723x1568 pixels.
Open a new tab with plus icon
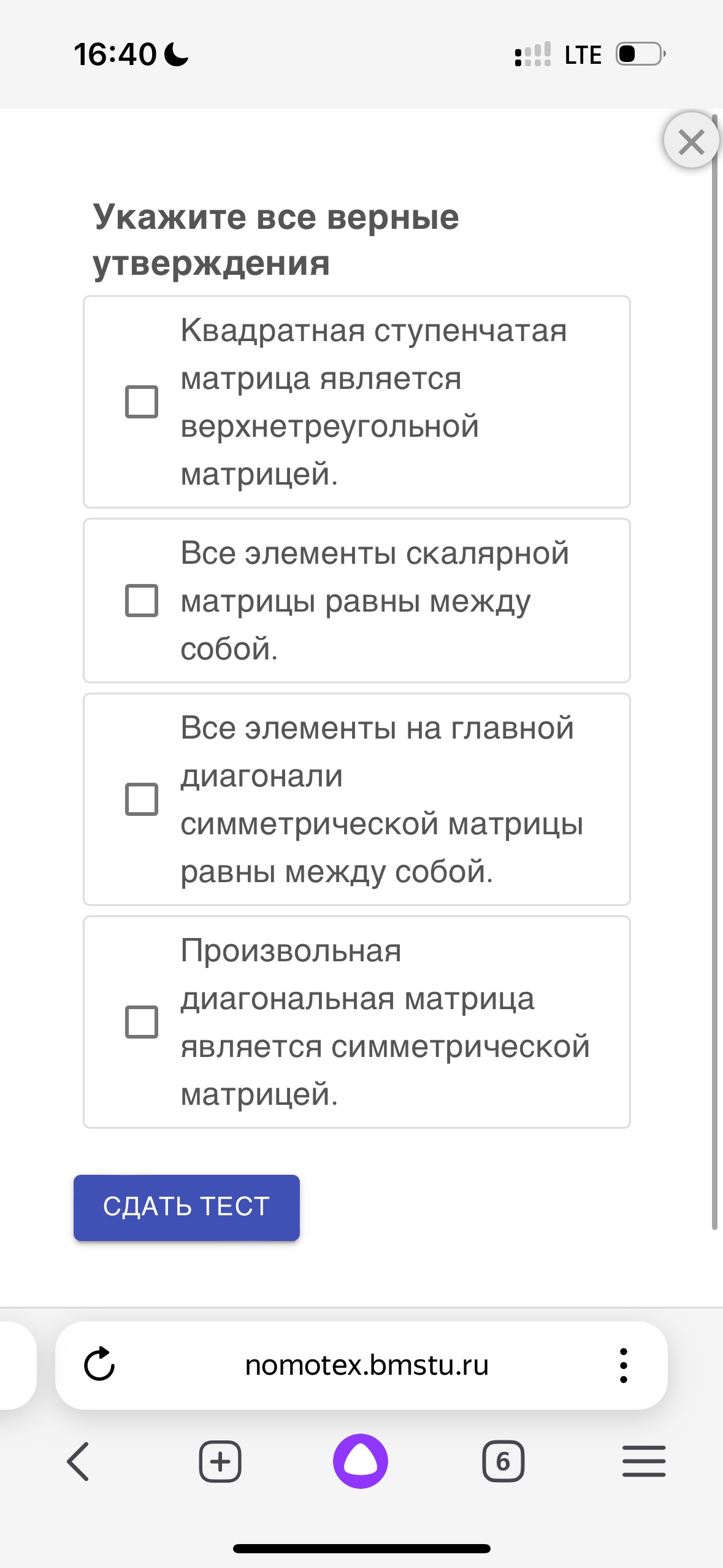[220, 1461]
